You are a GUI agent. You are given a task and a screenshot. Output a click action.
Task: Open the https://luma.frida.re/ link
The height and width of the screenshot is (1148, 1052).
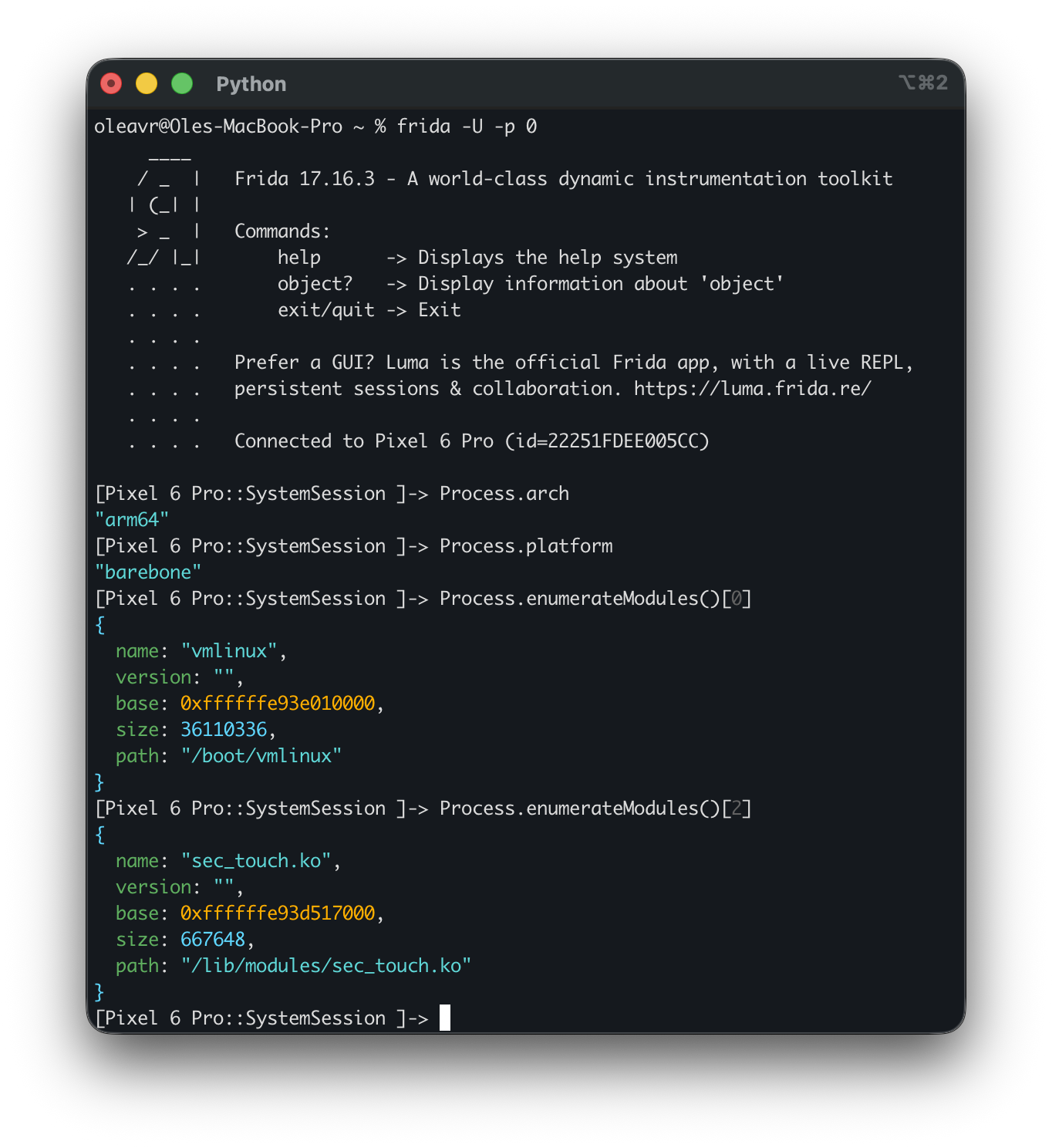[x=753, y=389]
